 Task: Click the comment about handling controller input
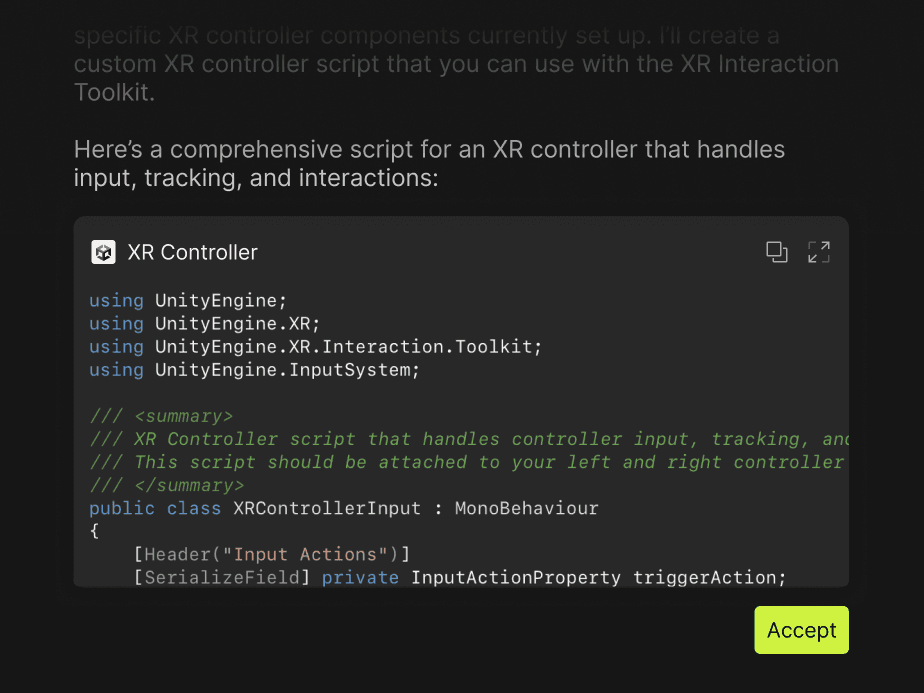pos(468,439)
